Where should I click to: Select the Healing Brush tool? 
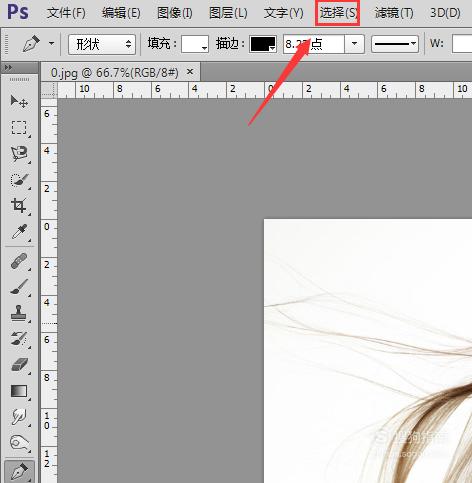click(x=19, y=261)
